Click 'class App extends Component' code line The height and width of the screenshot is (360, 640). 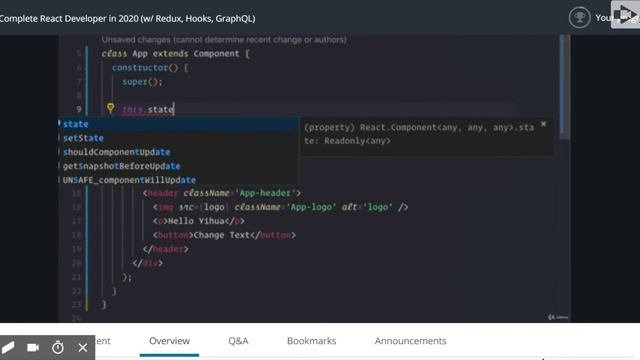tap(176, 53)
